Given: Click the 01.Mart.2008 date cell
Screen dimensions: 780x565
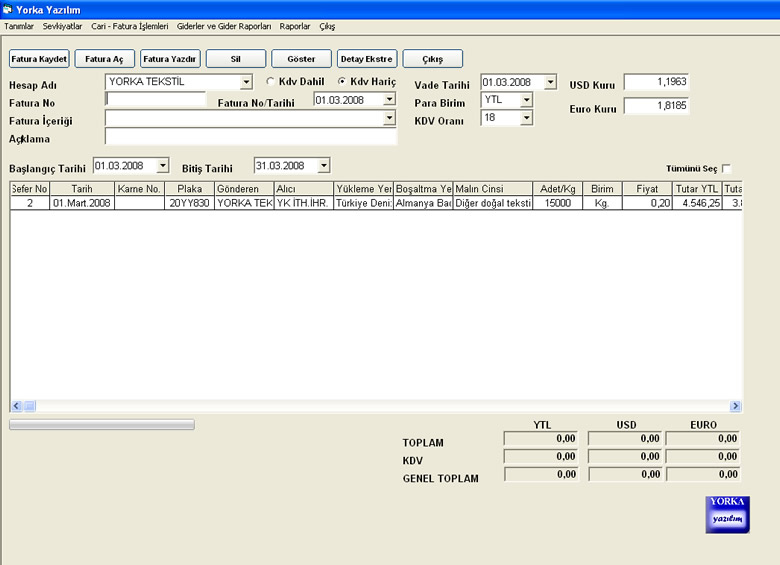Looking at the screenshot, I should (82, 203).
